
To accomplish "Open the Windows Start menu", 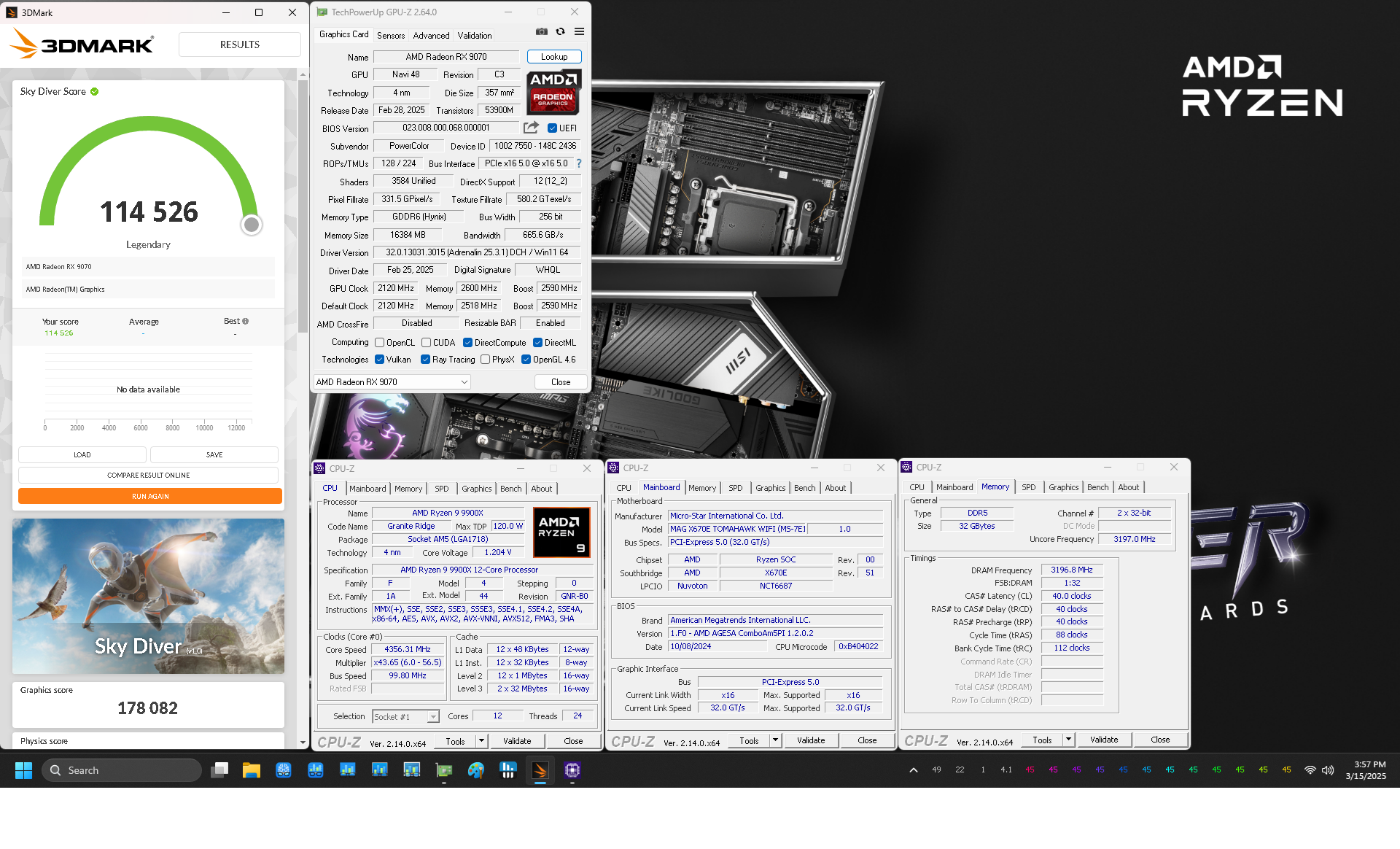I will pyautogui.click(x=23, y=770).
